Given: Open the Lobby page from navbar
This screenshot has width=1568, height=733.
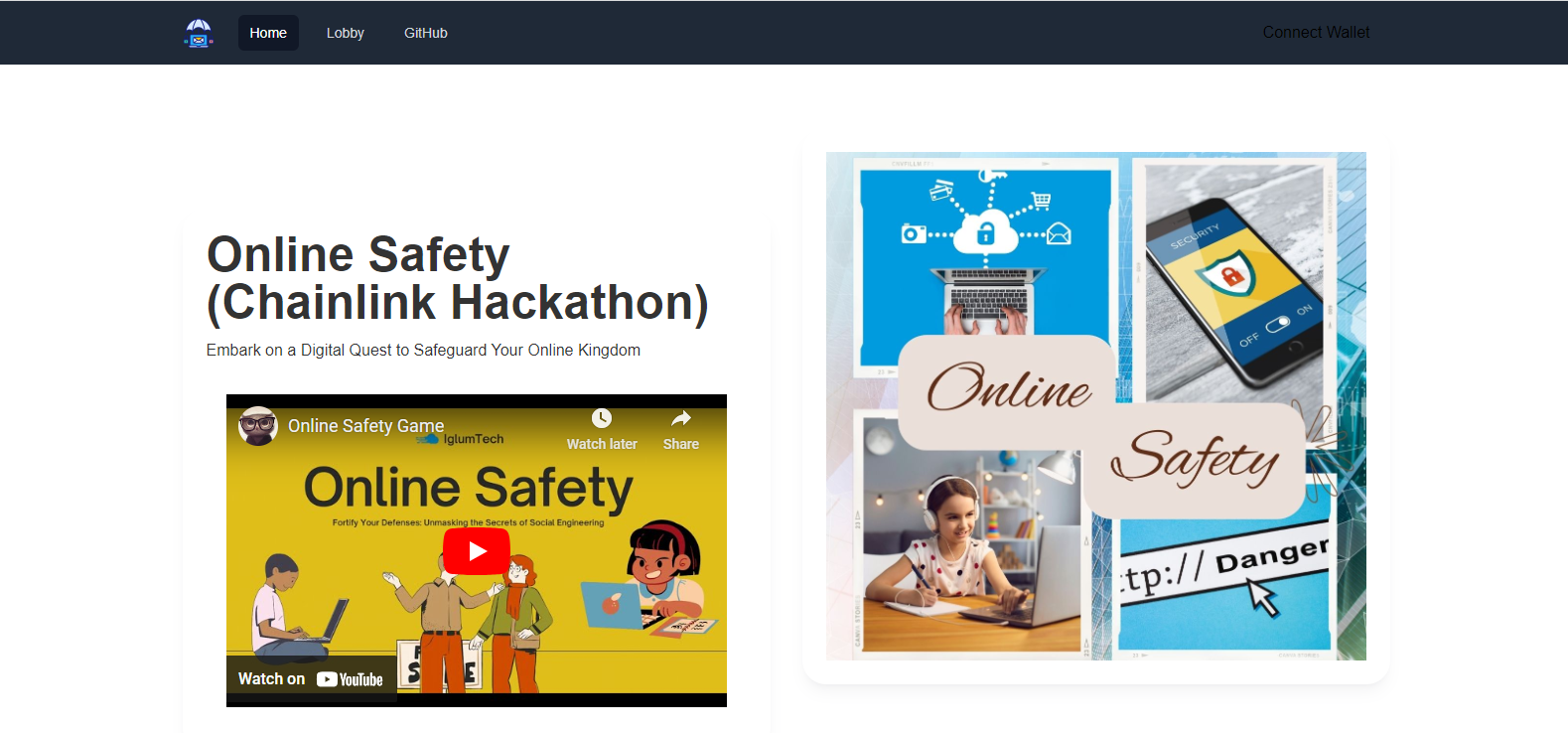Looking at the screenshot, I should 345,33.
